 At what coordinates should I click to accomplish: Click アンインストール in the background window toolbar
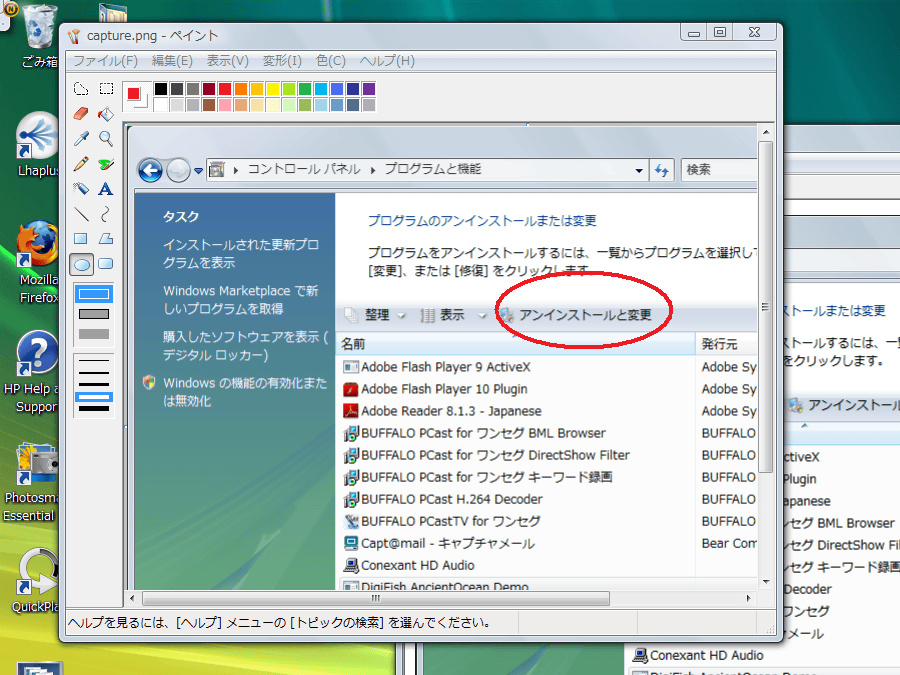(x=844, y=405)
